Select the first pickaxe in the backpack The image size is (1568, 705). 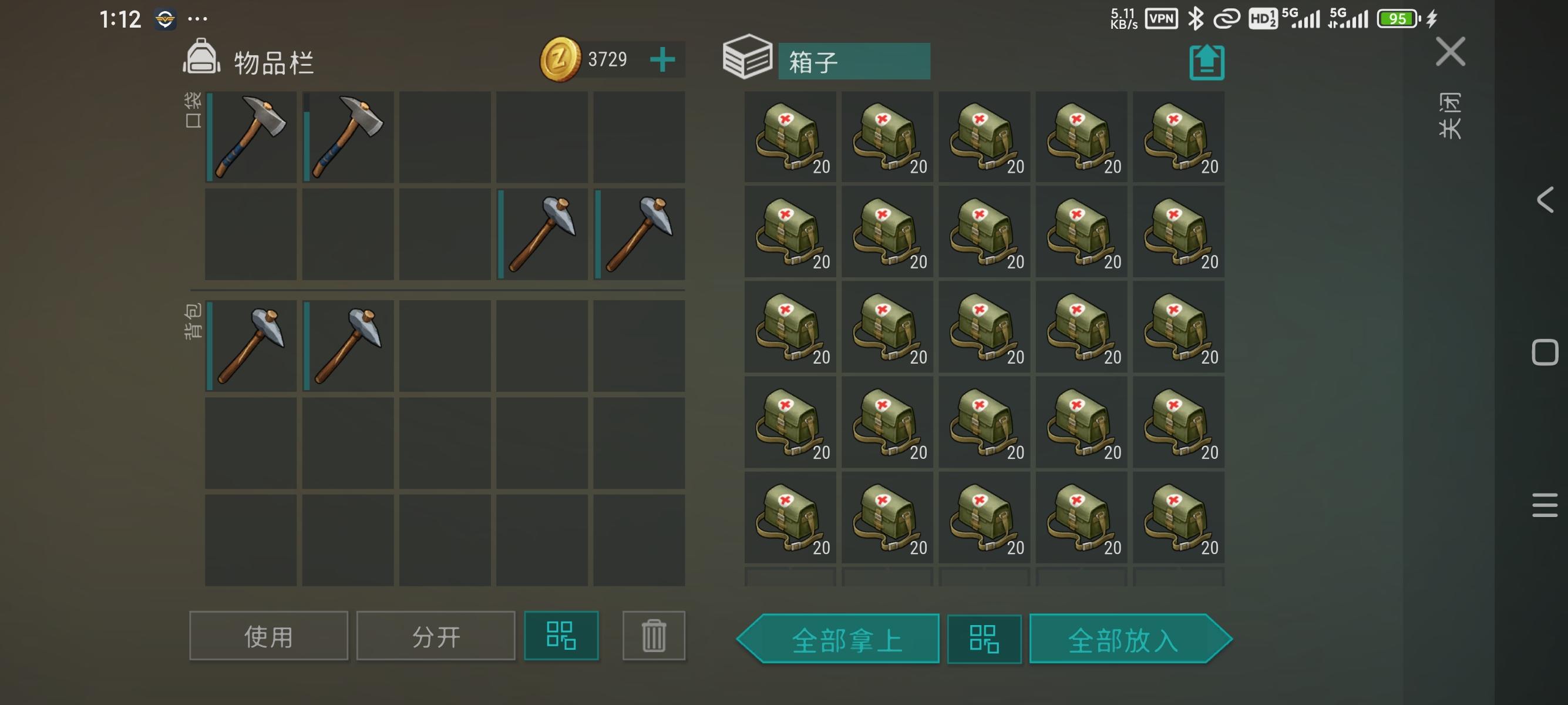point(251,345)
